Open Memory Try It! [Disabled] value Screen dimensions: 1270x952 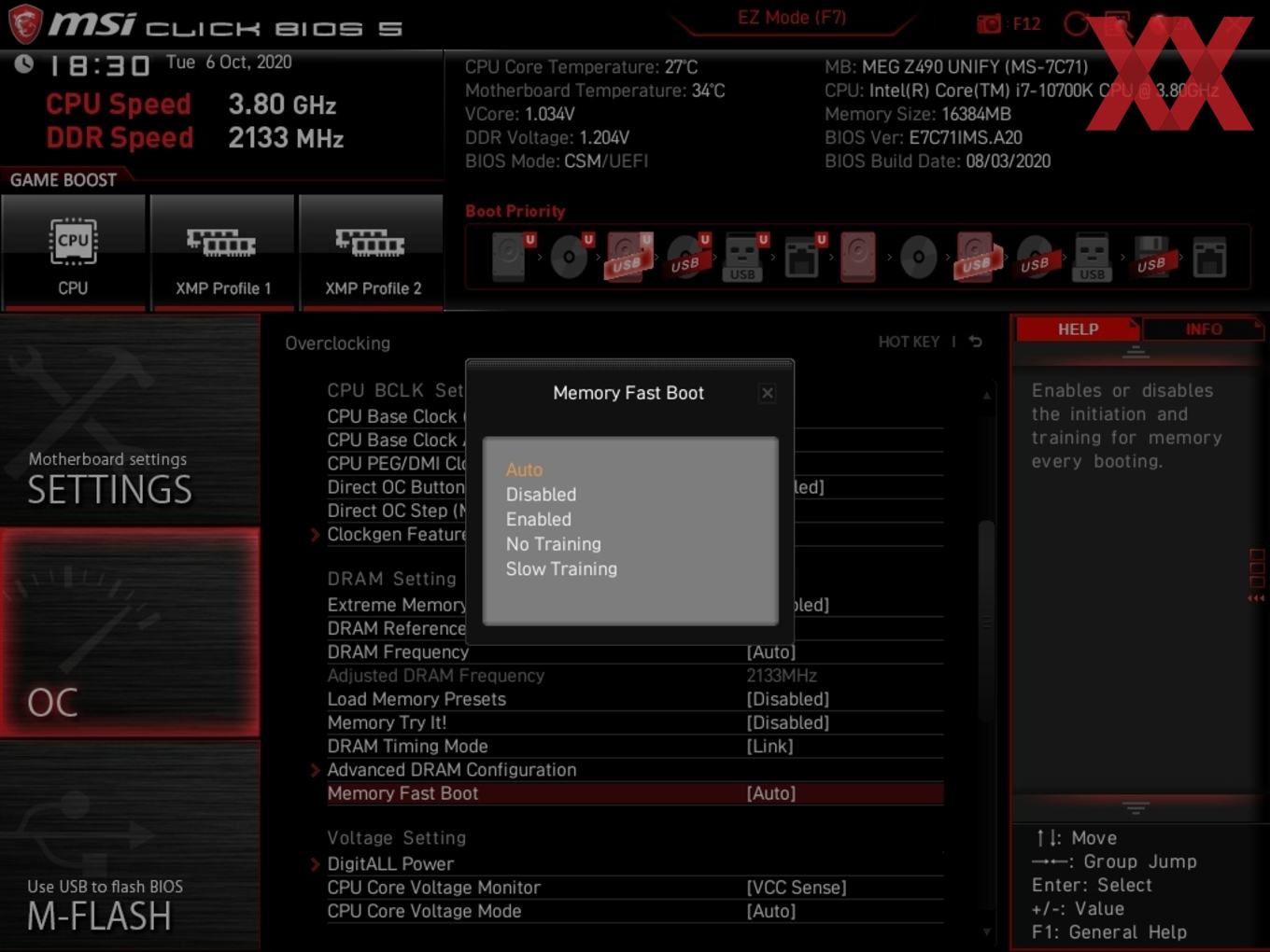pyautogui.click(x=788, y=722)
